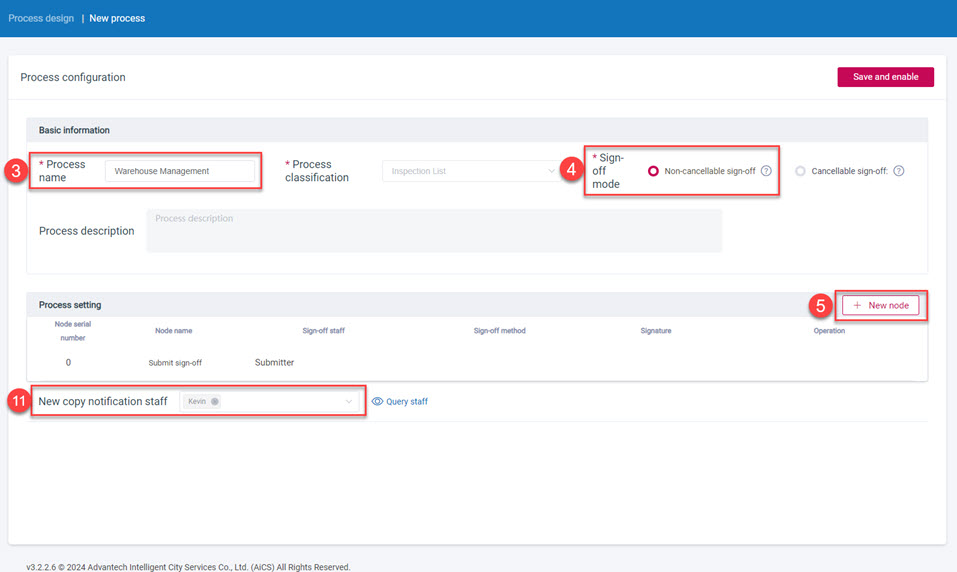Click the red step 5 marker
This screenshot has width=957, height=572.
819,304
